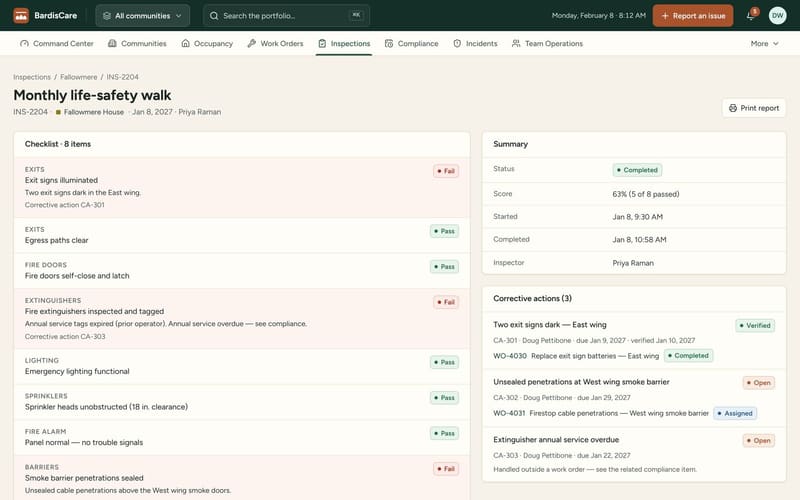Image resolution: width=800 pixels, height=500 pixels.
Task: Click the Work Orders wrench icon
Action: pyautogui.click(x=252, y=43)
